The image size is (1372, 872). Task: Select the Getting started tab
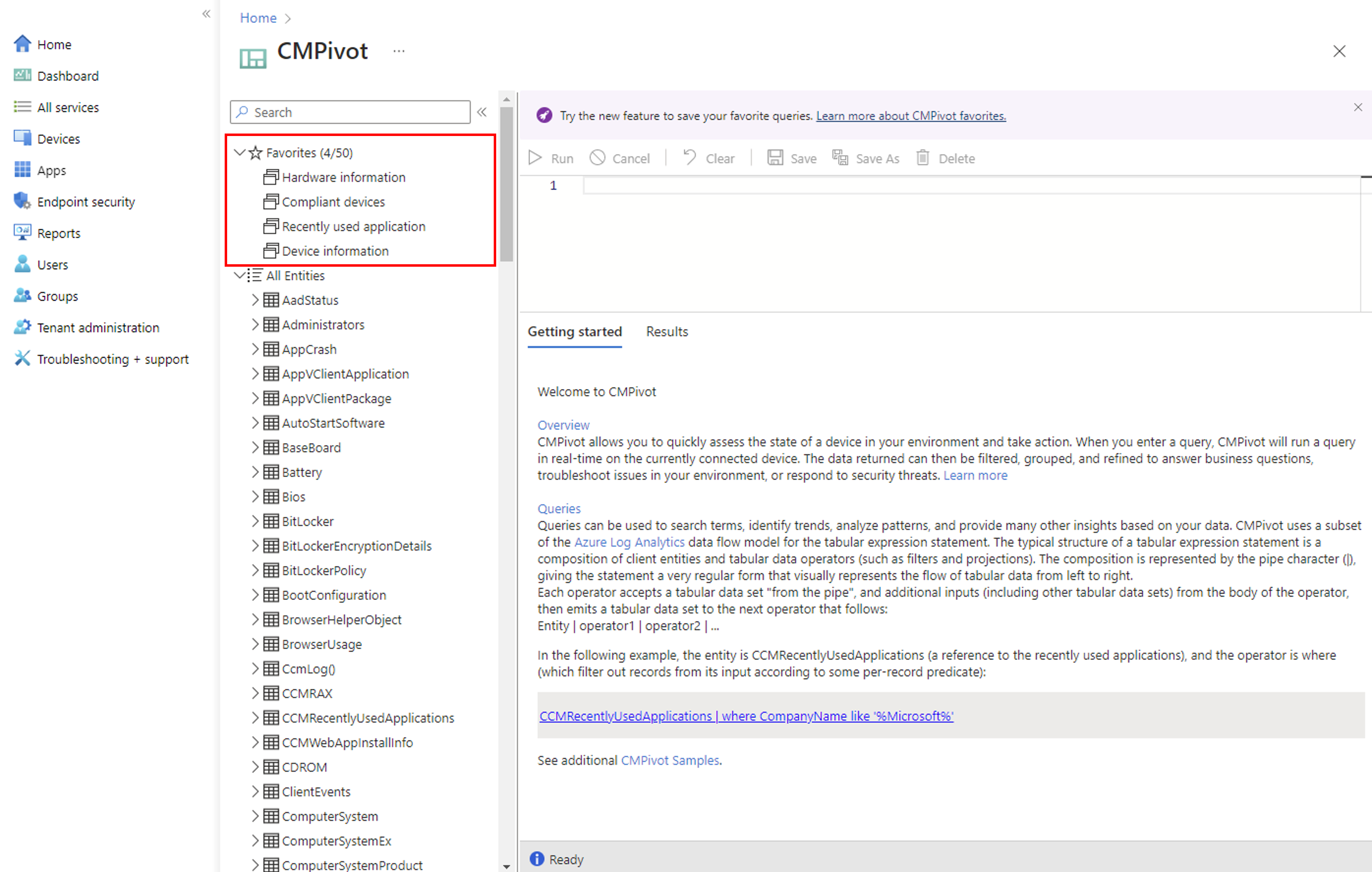(574, 332)
